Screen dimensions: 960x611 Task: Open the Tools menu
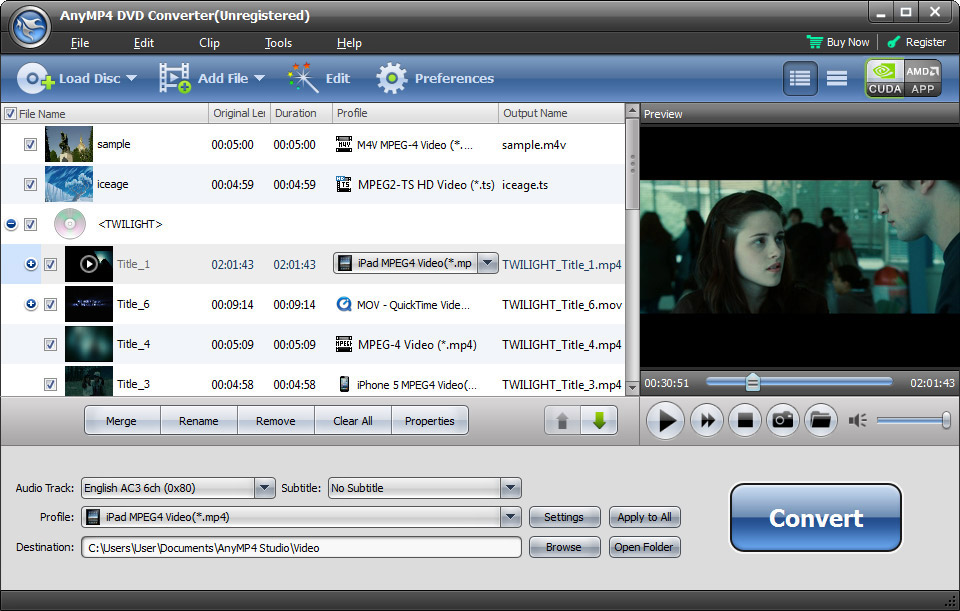279,43
